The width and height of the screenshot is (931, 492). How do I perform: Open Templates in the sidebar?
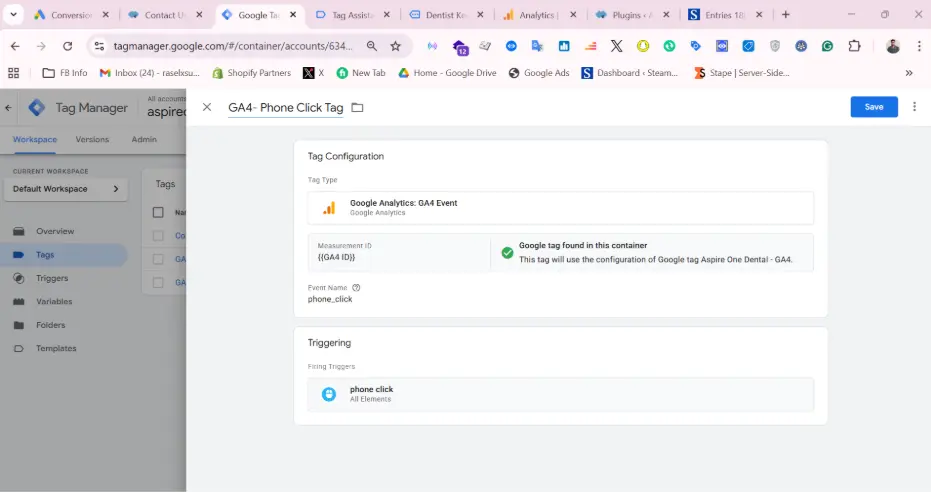(56, 348)
